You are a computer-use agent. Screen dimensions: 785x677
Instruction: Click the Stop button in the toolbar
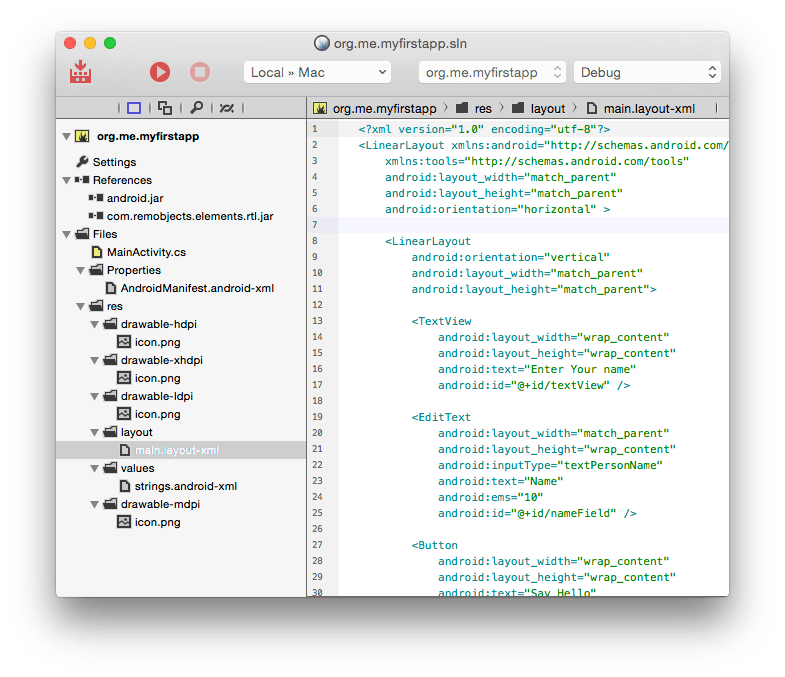[200, 72]
